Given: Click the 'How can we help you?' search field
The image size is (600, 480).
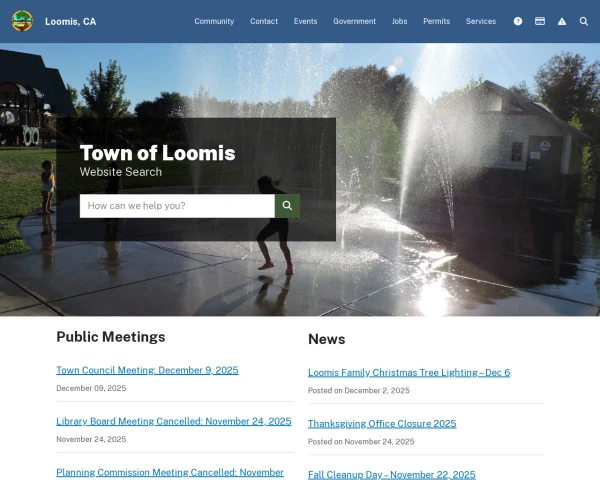Looking at the screenshot, I should pyautogui.click(x=177, y=206).
